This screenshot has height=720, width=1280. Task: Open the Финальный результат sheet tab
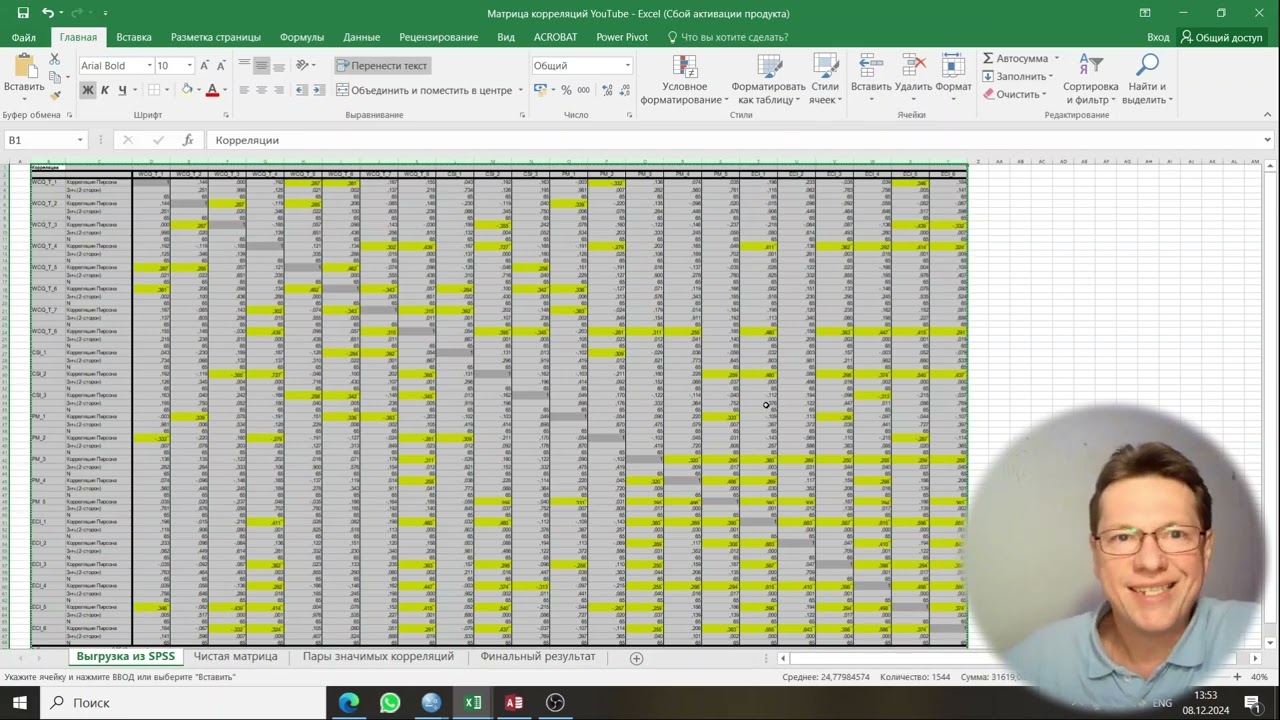[538, 657]
